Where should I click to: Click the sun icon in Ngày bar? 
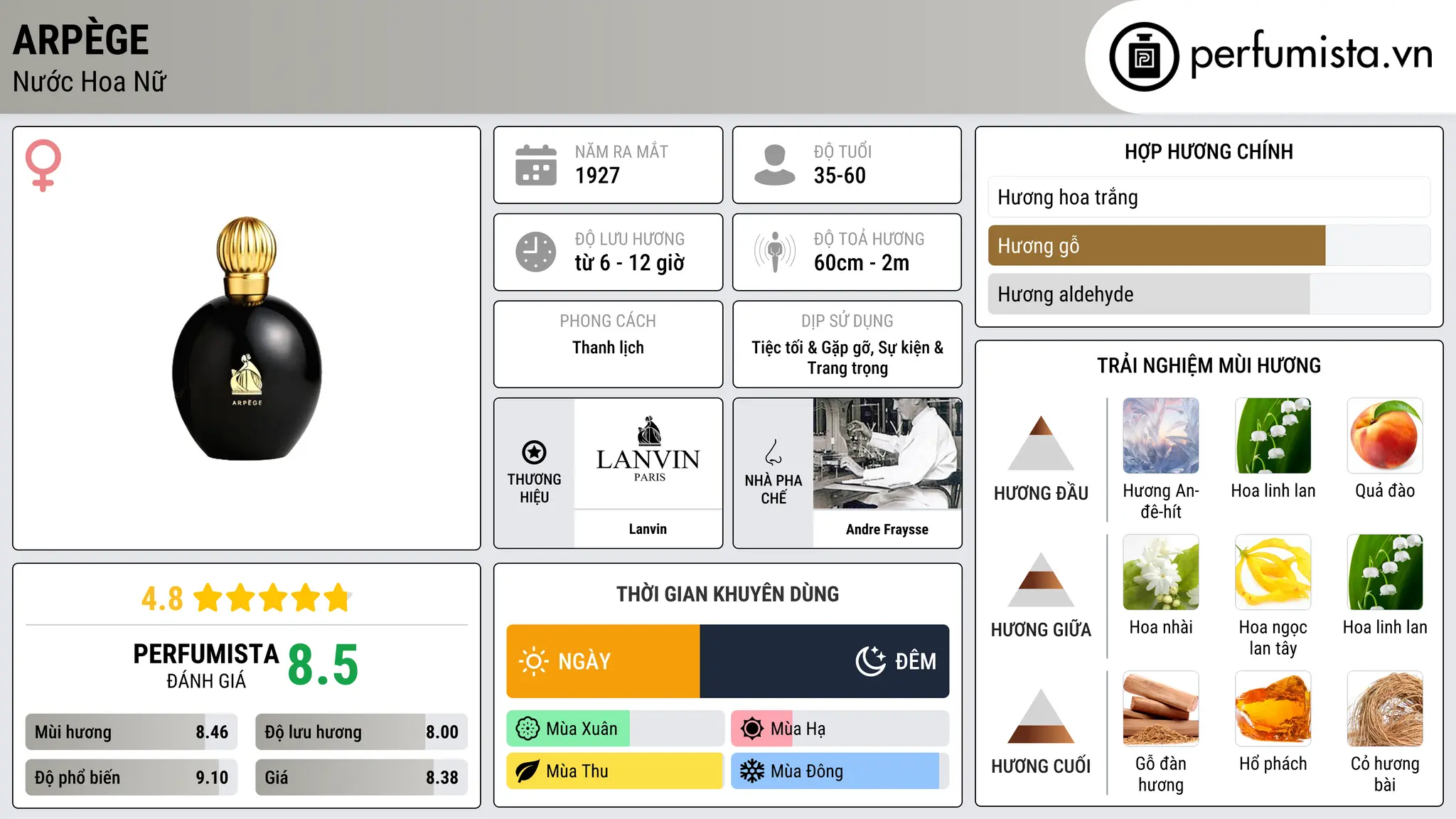click(533, 661)
